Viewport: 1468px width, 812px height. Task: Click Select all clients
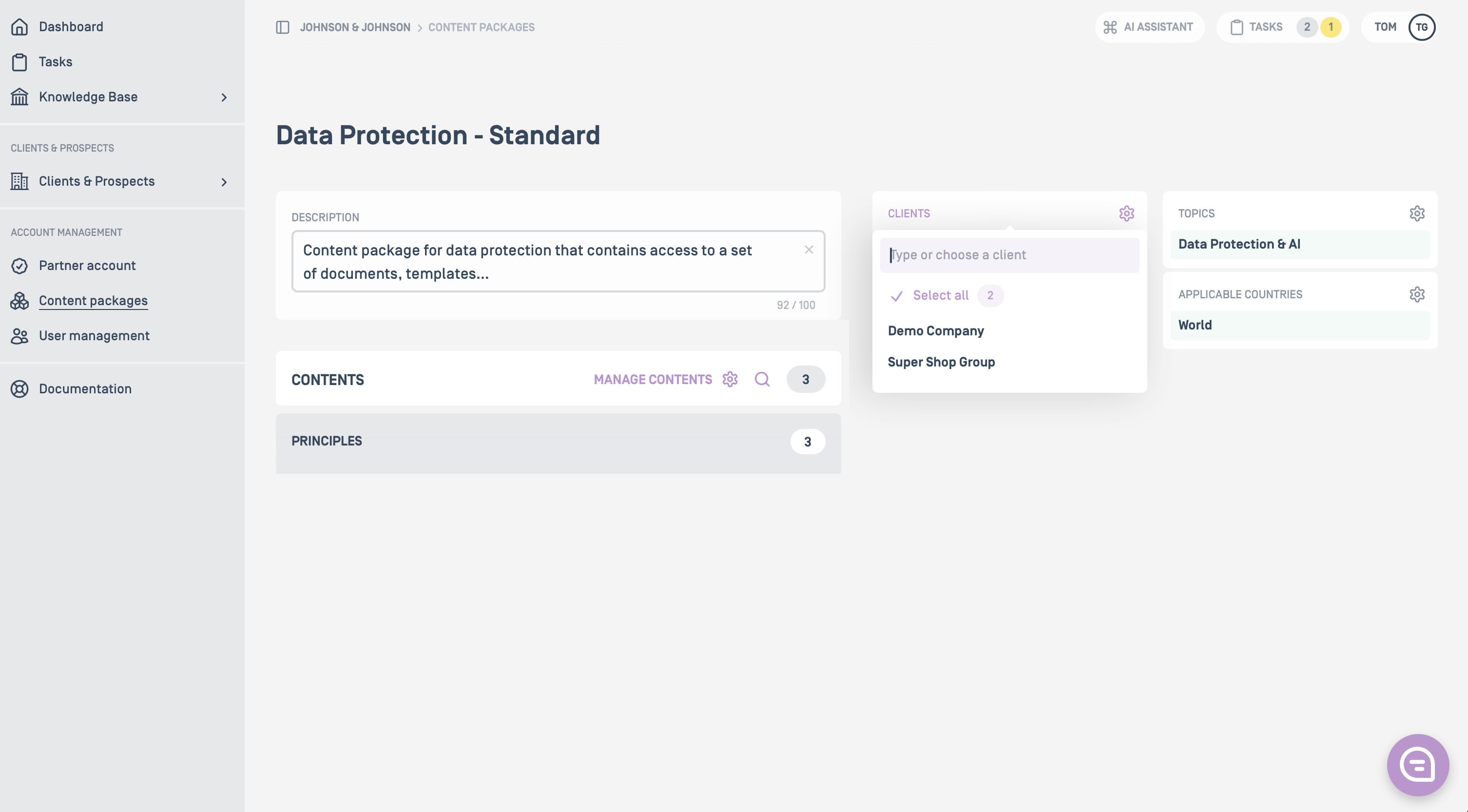pyautogui.click(x=940, y=296)
